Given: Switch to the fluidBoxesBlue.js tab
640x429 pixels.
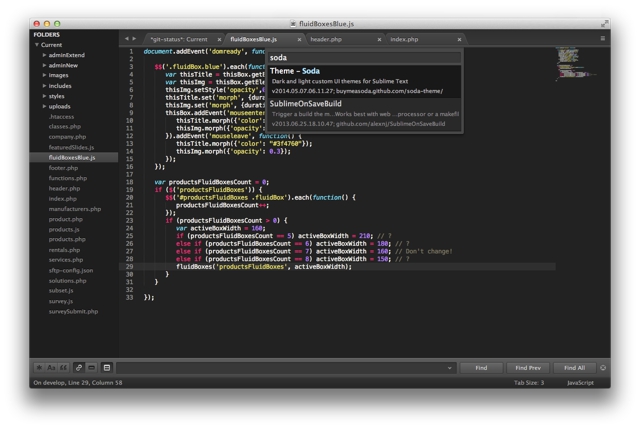Looking at the screenshot, I should [x=253, y=39].
